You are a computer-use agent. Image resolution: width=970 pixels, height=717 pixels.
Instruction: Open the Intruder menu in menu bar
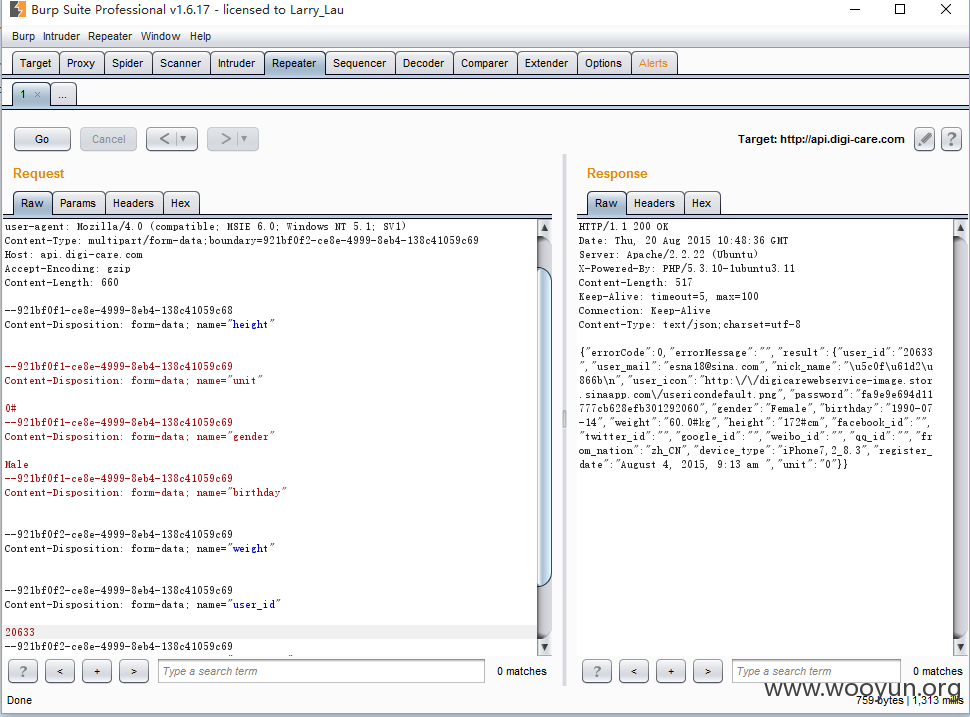(61, 36)
